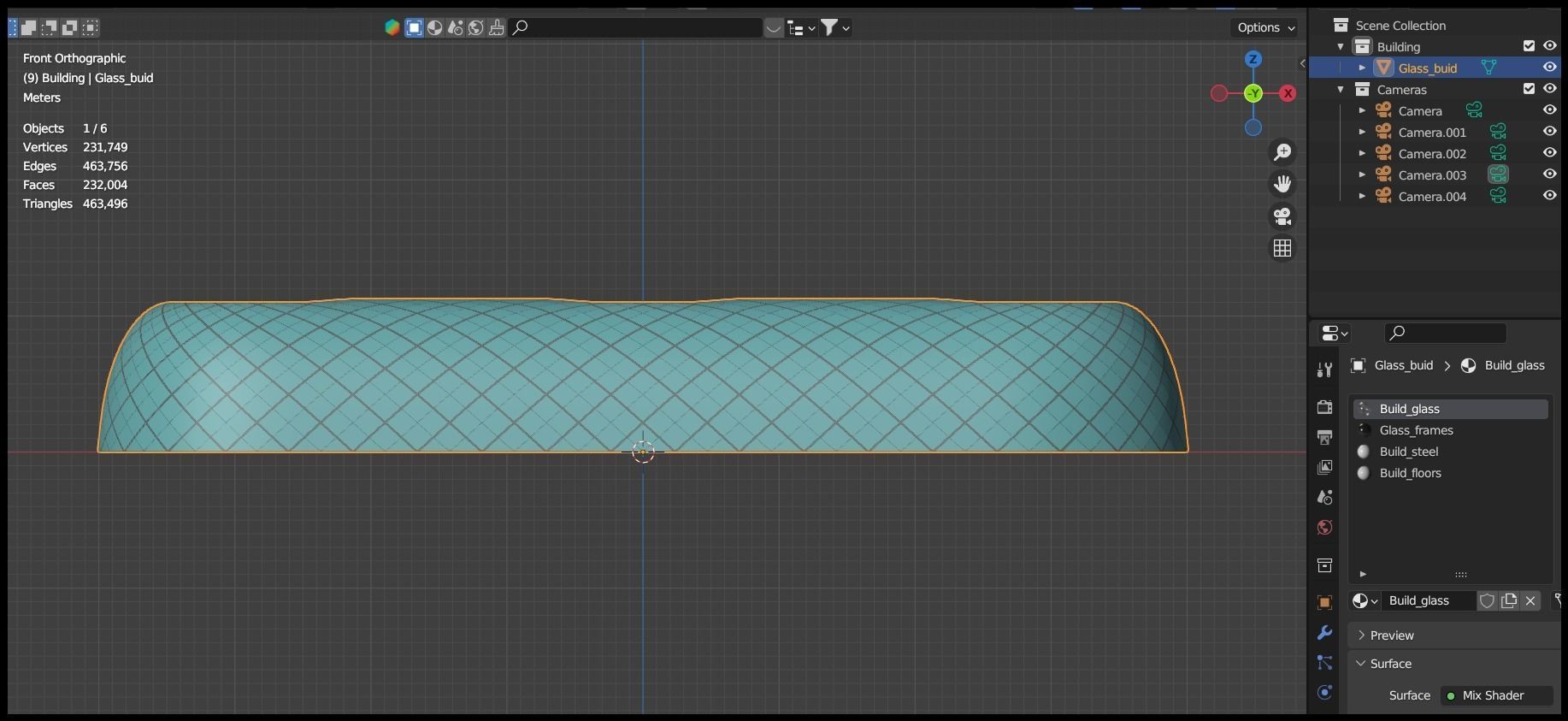
Task: Click the green Y axis gizmo
Action: point(1253,93)
